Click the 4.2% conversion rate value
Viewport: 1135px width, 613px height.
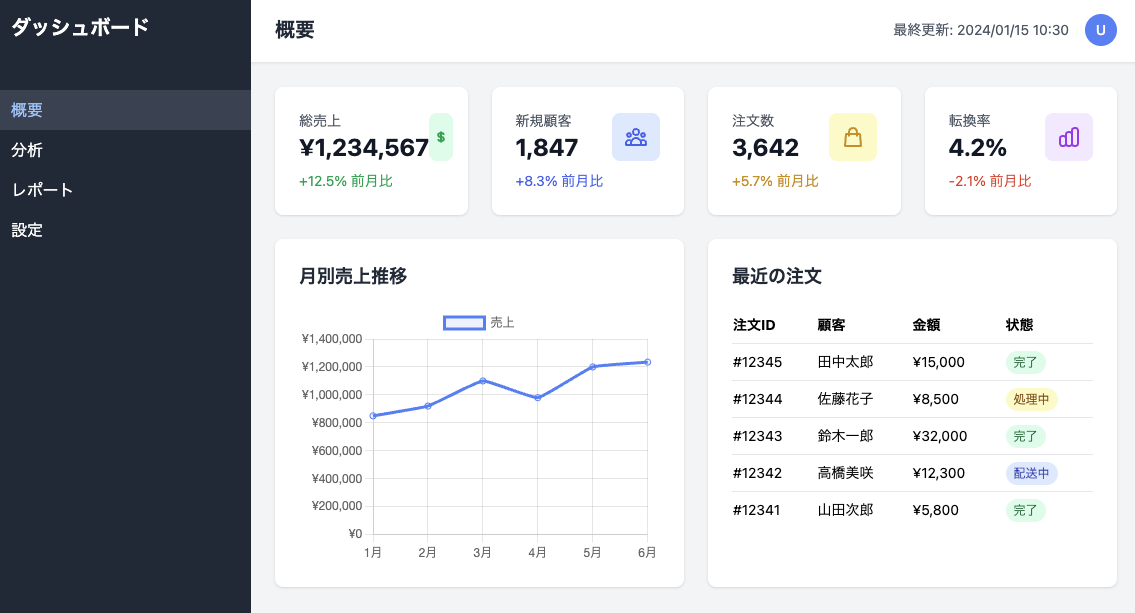tap(977, 148)
